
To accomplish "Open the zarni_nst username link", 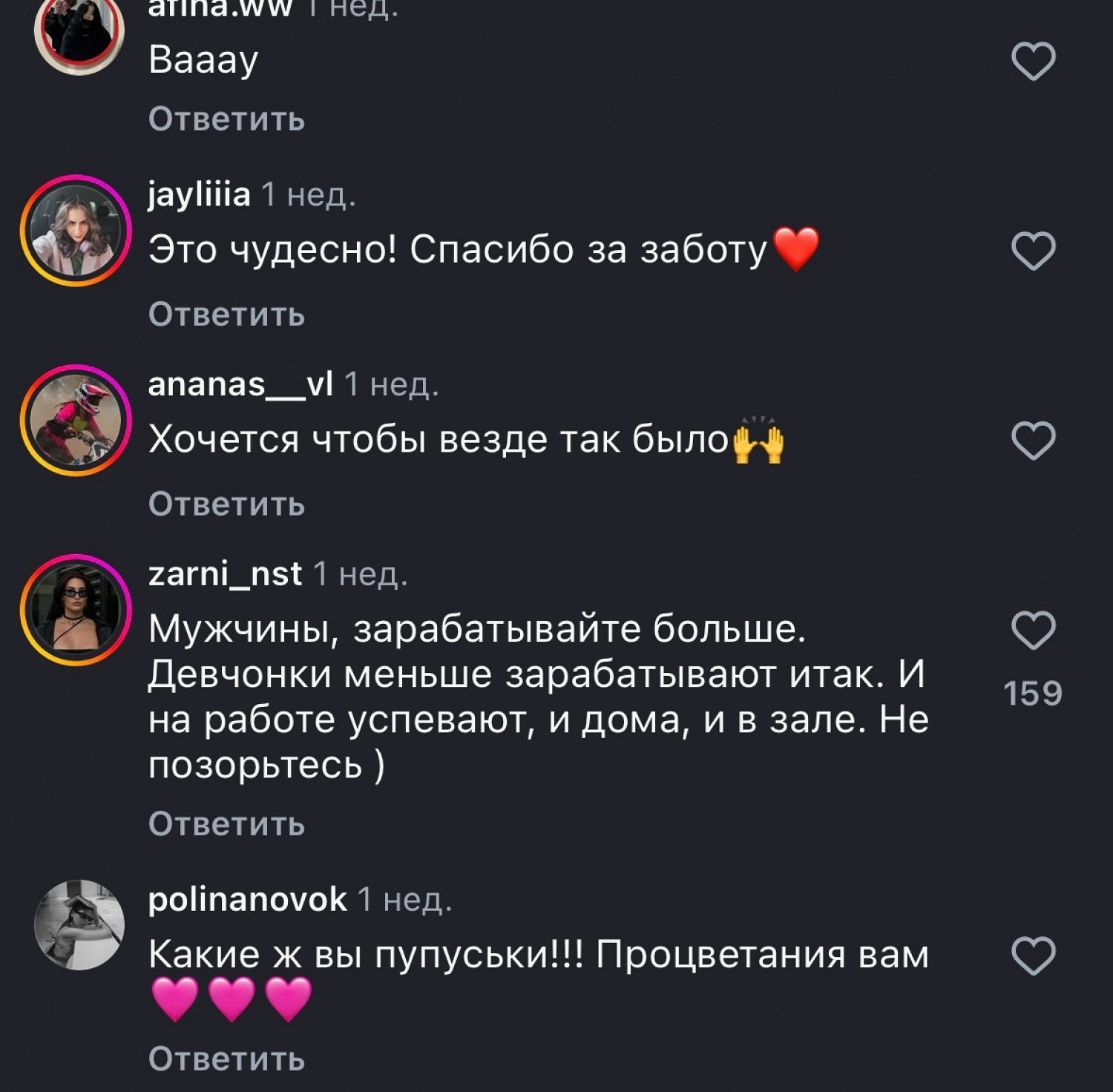I will [x=225, y=574].
